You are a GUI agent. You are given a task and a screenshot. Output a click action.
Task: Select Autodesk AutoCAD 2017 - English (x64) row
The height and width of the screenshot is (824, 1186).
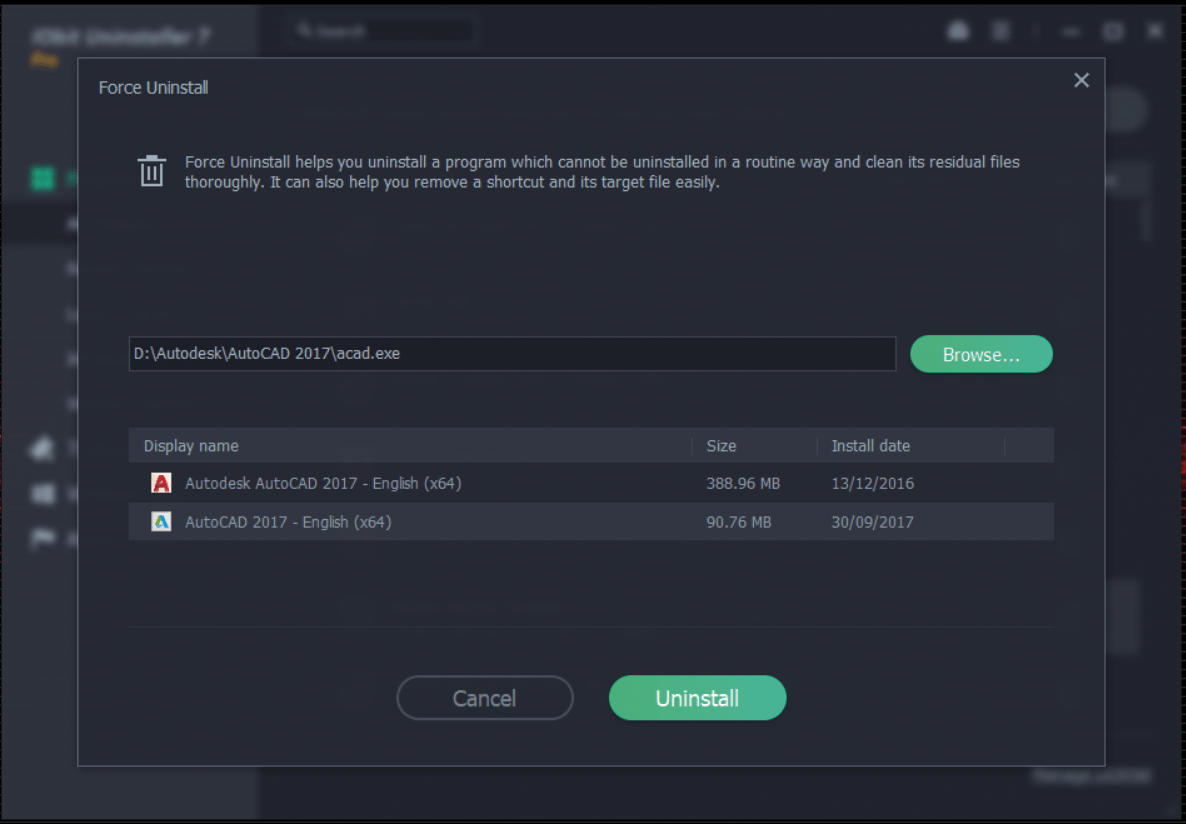(x=591, y=483)
